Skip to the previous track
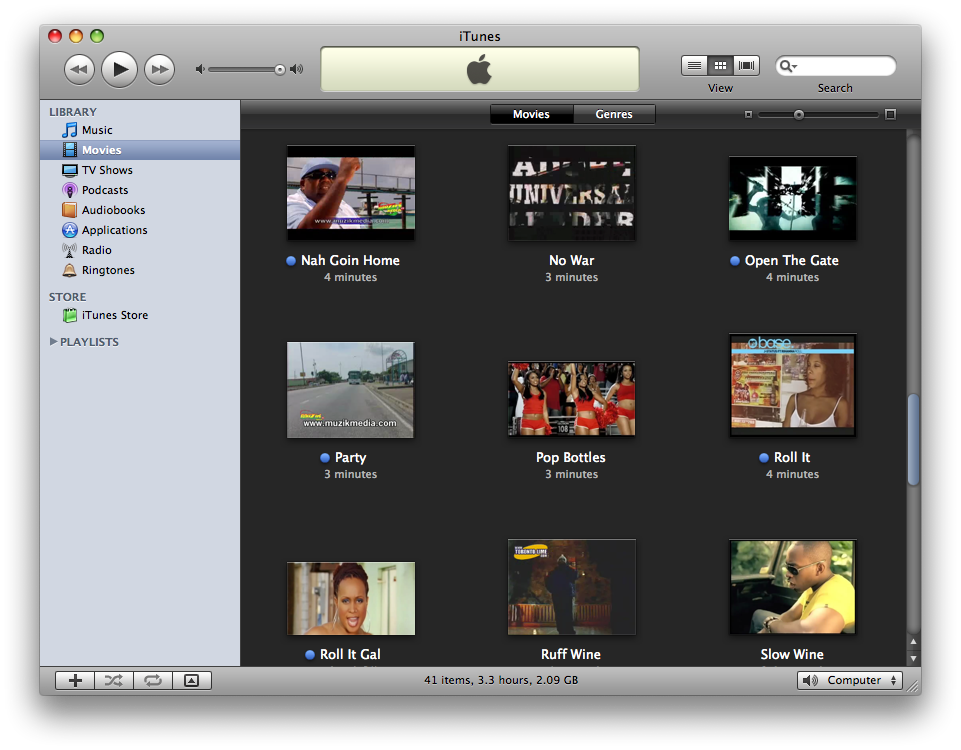961x750 pixels. tap(79, 69)
